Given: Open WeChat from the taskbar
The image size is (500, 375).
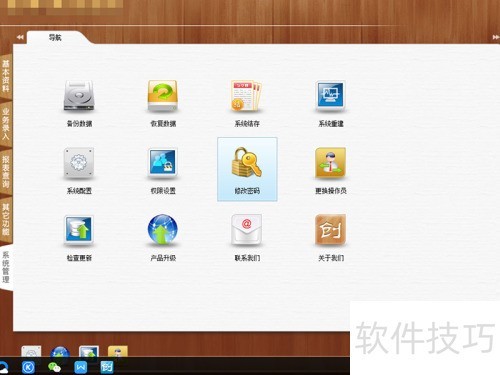Looking at the screenshot, I should [x=54, y=367].
